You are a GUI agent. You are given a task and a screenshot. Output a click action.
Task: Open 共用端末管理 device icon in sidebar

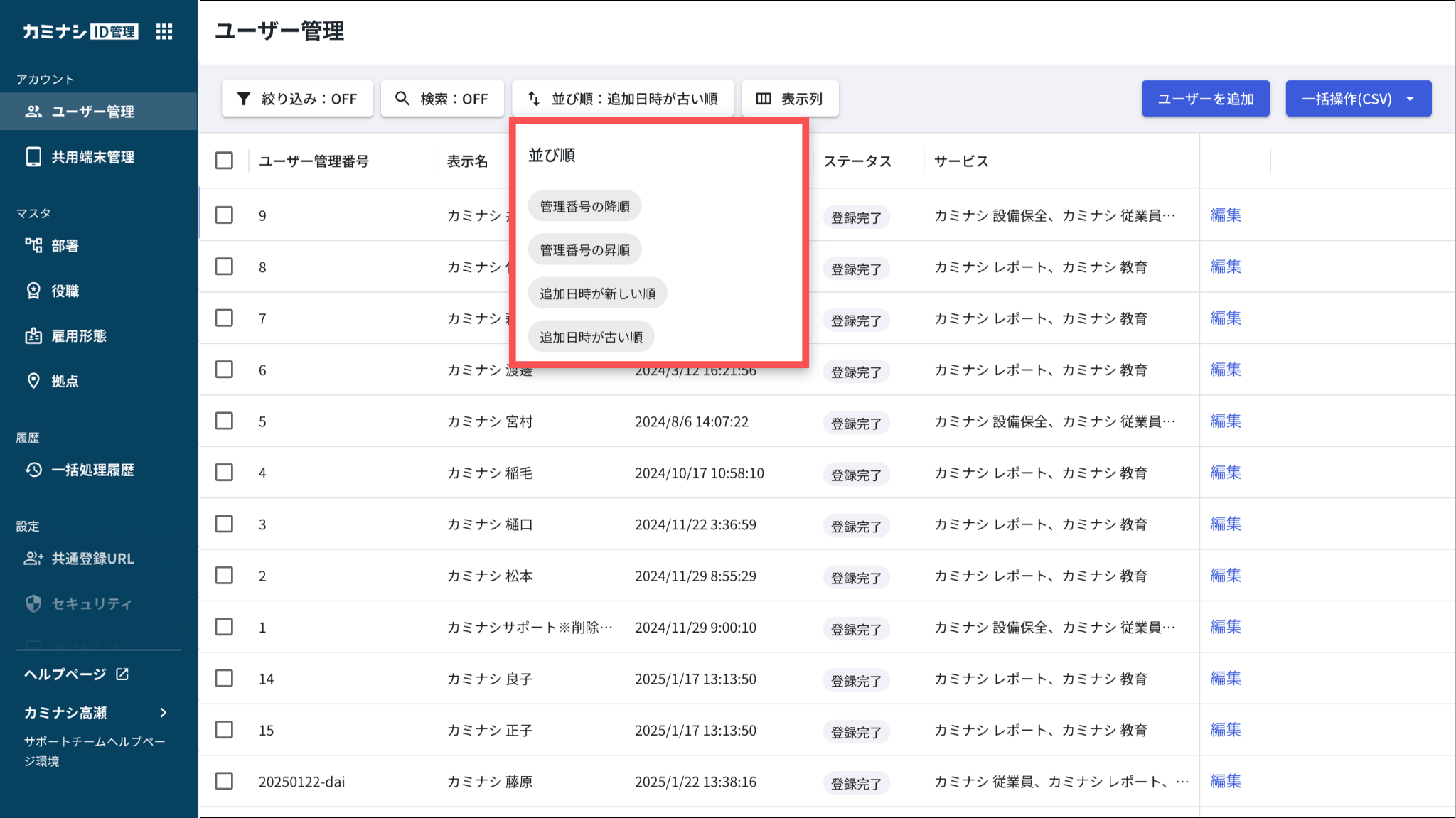pos(33,157)
